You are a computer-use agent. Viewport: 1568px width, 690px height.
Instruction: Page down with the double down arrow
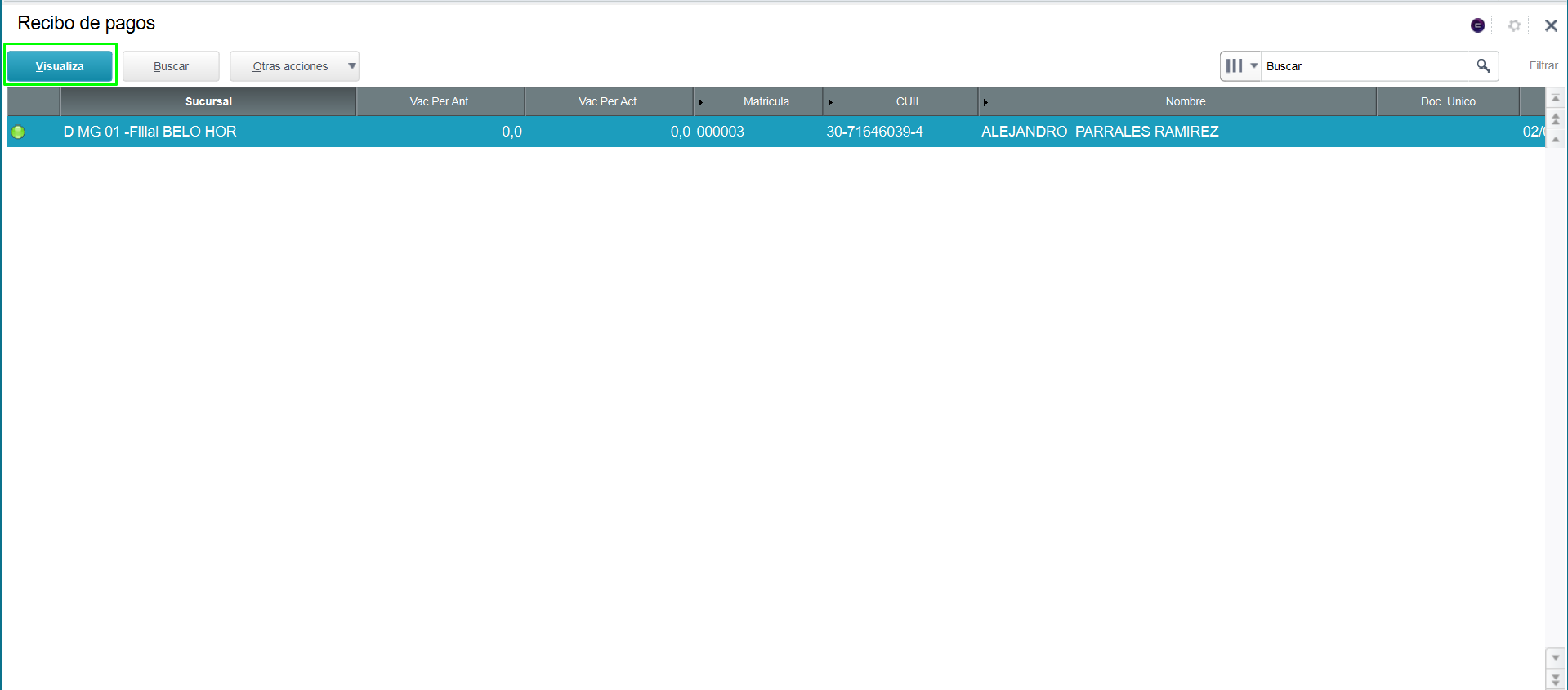(x=1556, y=679)
